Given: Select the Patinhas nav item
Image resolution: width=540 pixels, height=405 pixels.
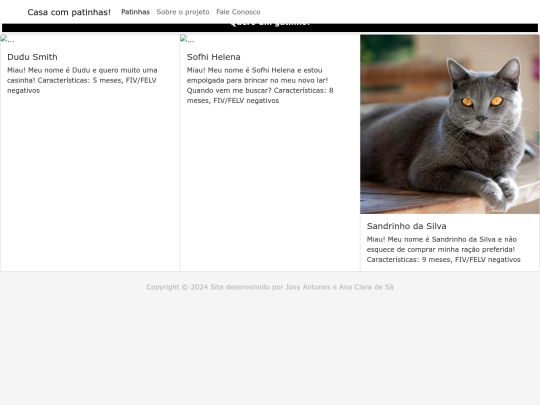Looking at the screenshot, I should pos(135,12).
